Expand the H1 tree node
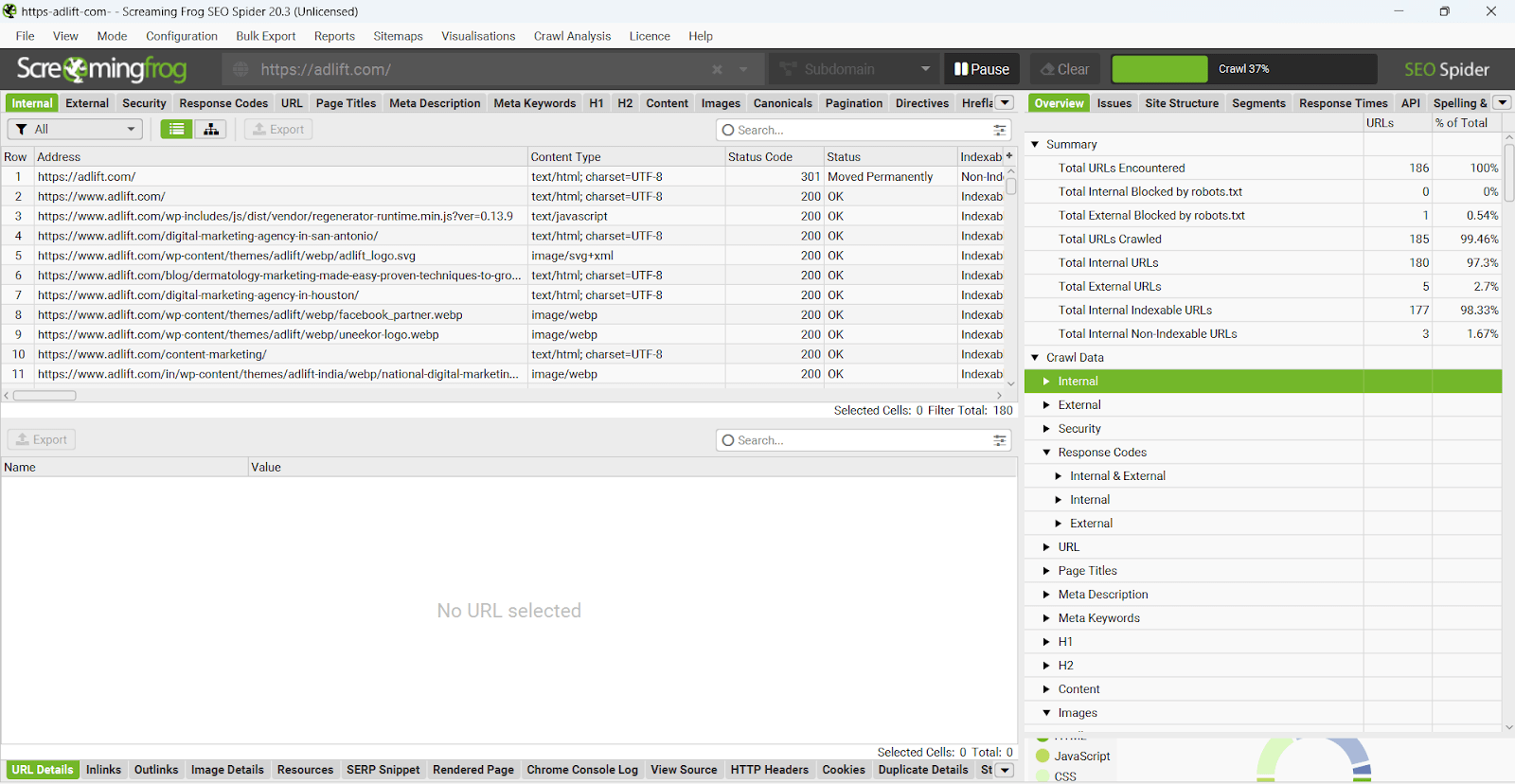The image size is (1515, 784). click(x=1046, y=641)
